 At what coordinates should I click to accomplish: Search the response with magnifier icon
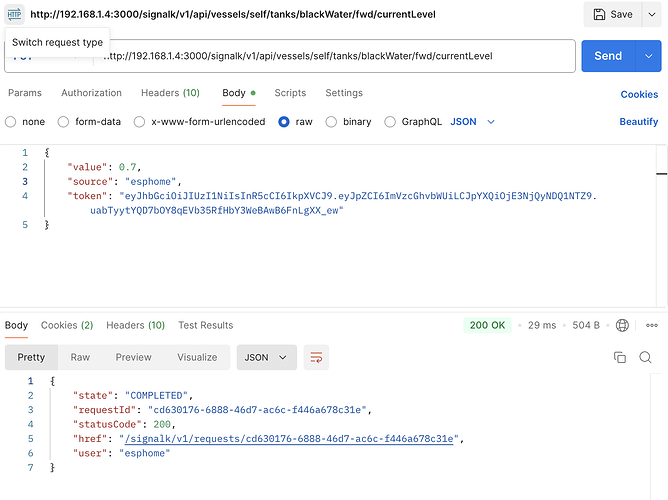(x=645, y=357)
